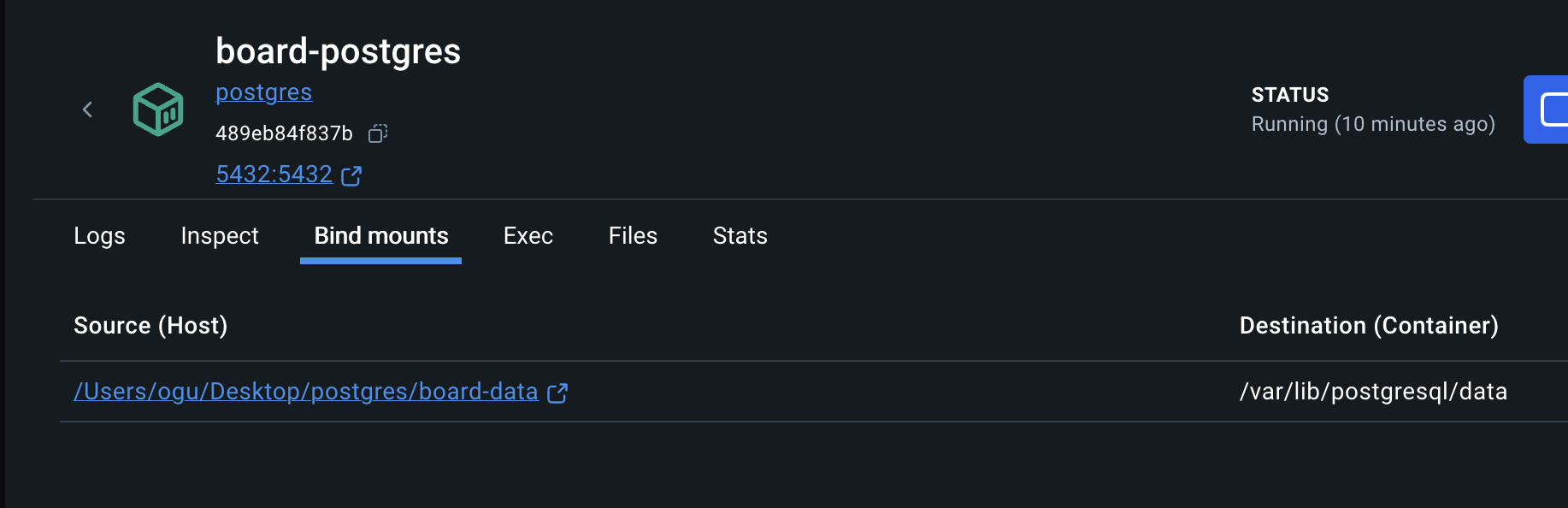Click external-link icon beside port 5432:5432

click(351, 176)
